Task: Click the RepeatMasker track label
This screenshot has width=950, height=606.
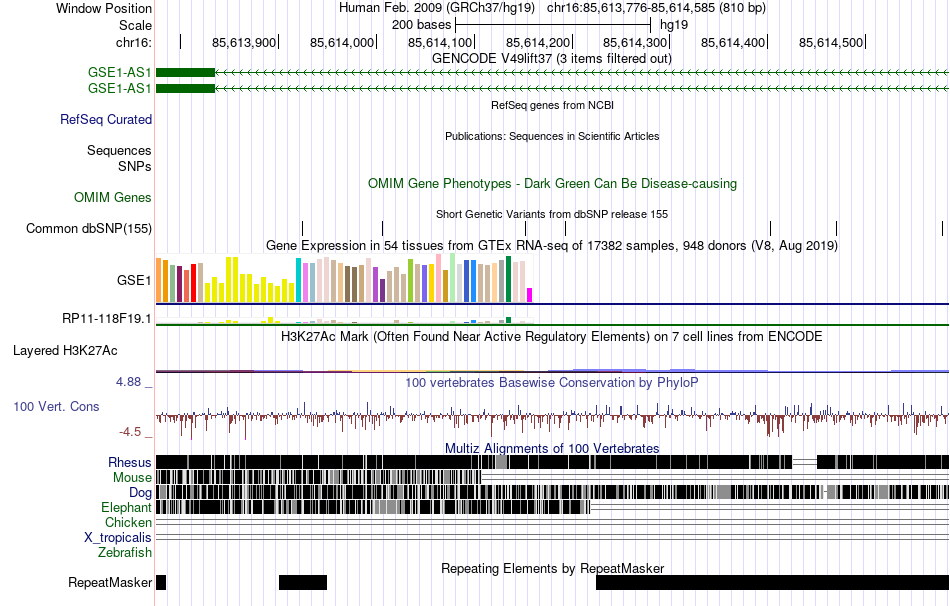Action: tap(110, 582)
